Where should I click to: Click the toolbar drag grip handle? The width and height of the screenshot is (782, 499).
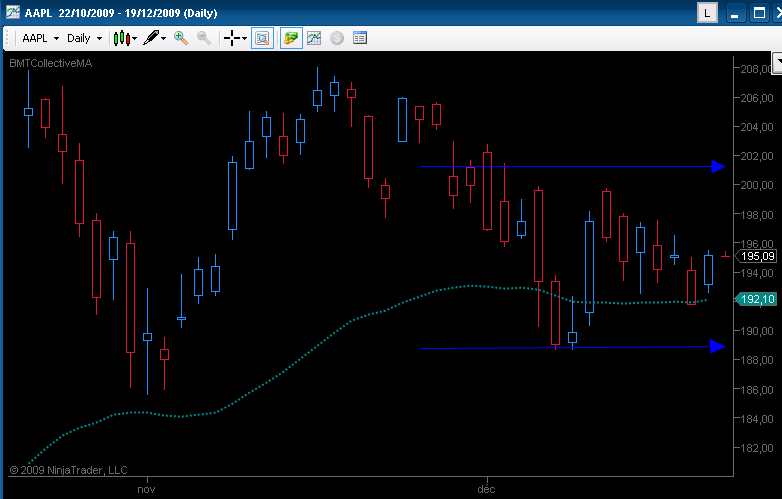[x=7, y=38]
